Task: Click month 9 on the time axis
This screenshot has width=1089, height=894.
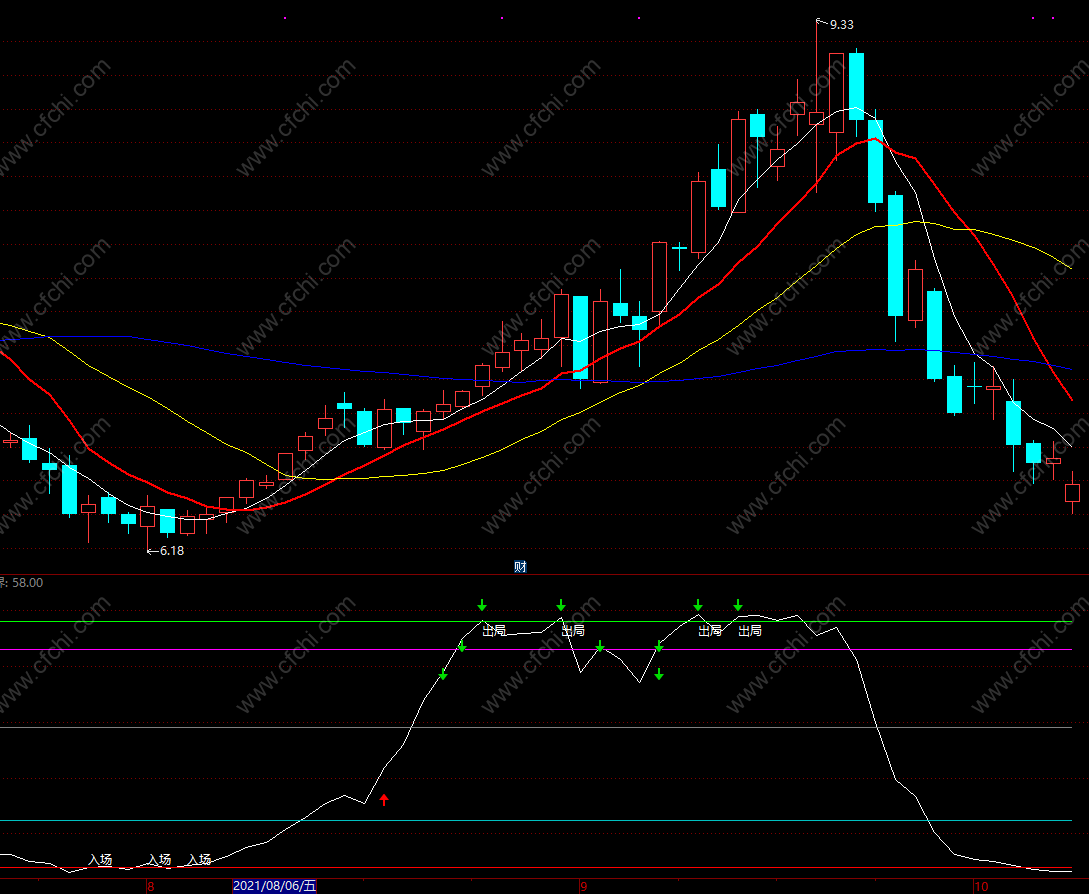Action: click(x=583, y=886)
